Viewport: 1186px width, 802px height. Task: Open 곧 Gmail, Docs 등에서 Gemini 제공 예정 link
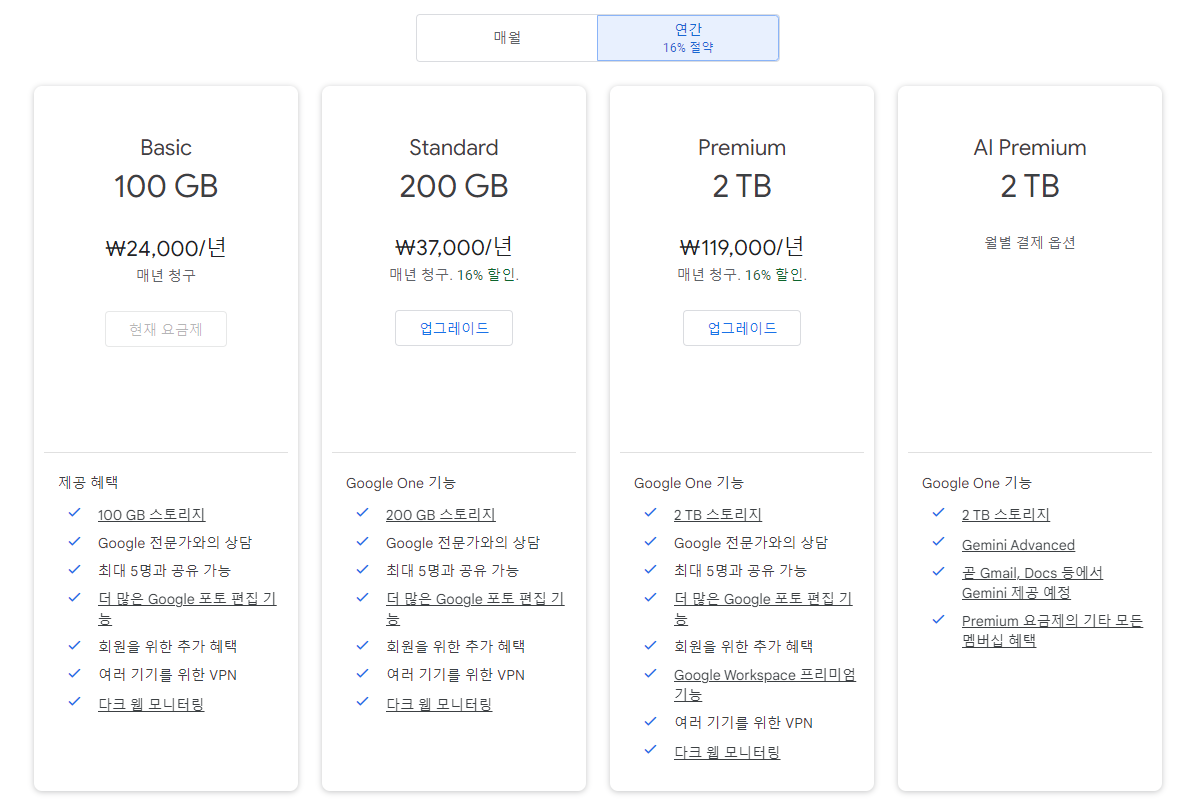pyautogui.click(x=1032, y=583)
